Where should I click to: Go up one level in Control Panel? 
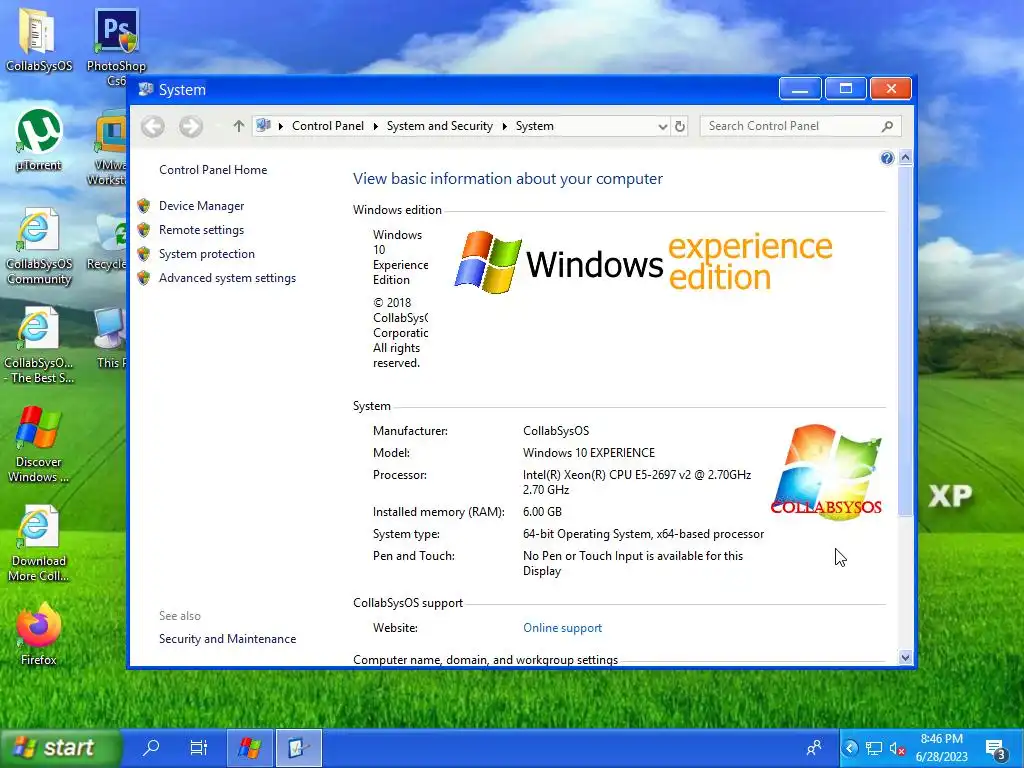[238, 126]
